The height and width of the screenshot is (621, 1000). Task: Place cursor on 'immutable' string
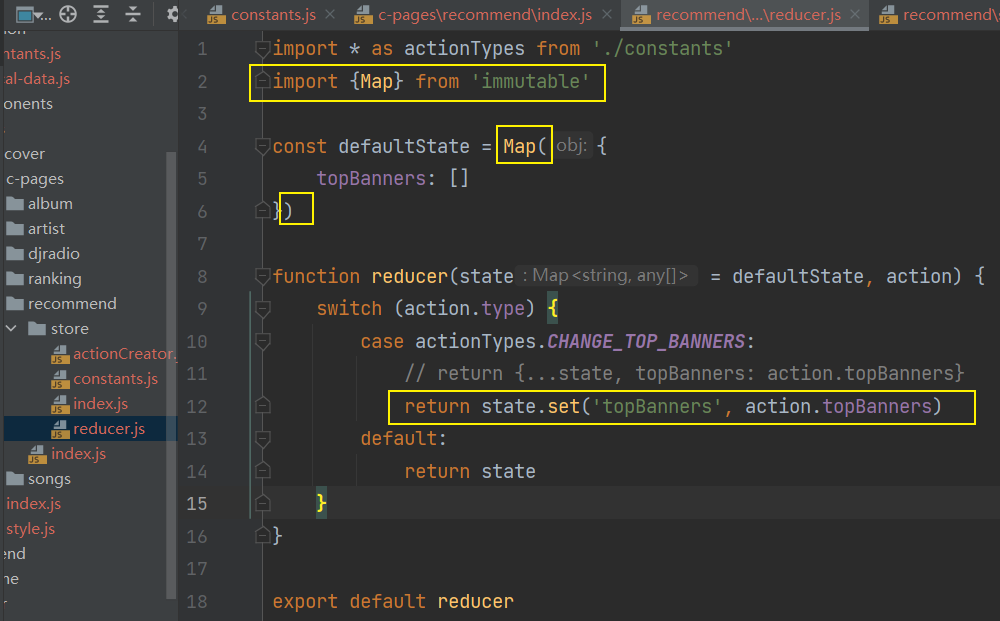(x=529, y=81)
